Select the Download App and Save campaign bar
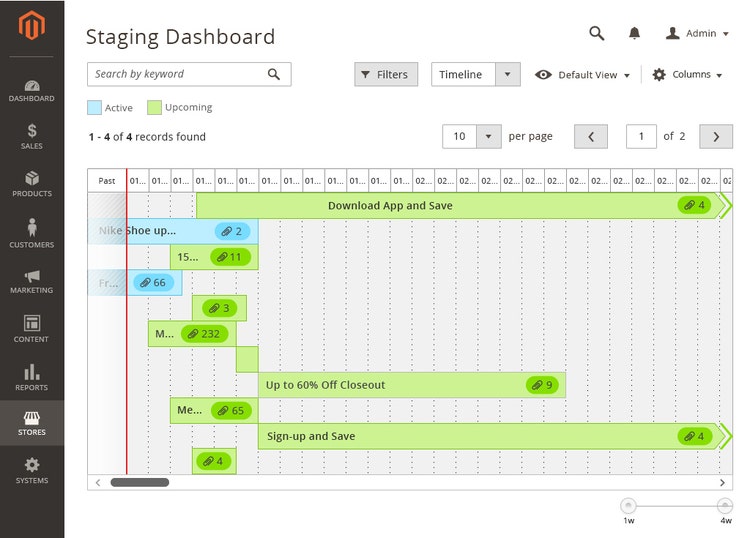 [390, 206]
